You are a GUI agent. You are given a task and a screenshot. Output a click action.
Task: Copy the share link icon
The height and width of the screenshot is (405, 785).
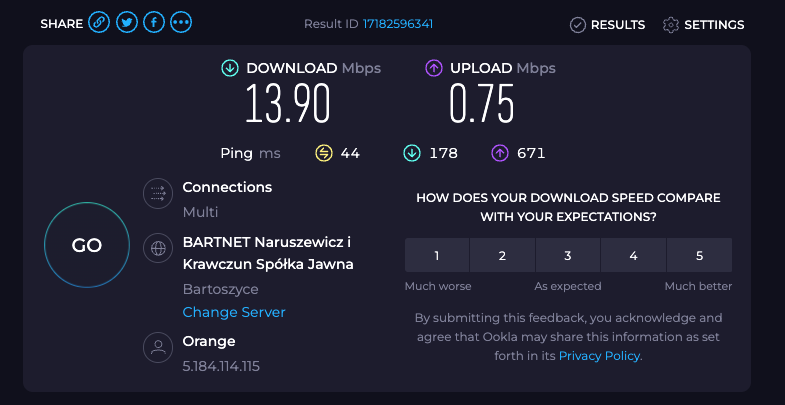(99, 23)
